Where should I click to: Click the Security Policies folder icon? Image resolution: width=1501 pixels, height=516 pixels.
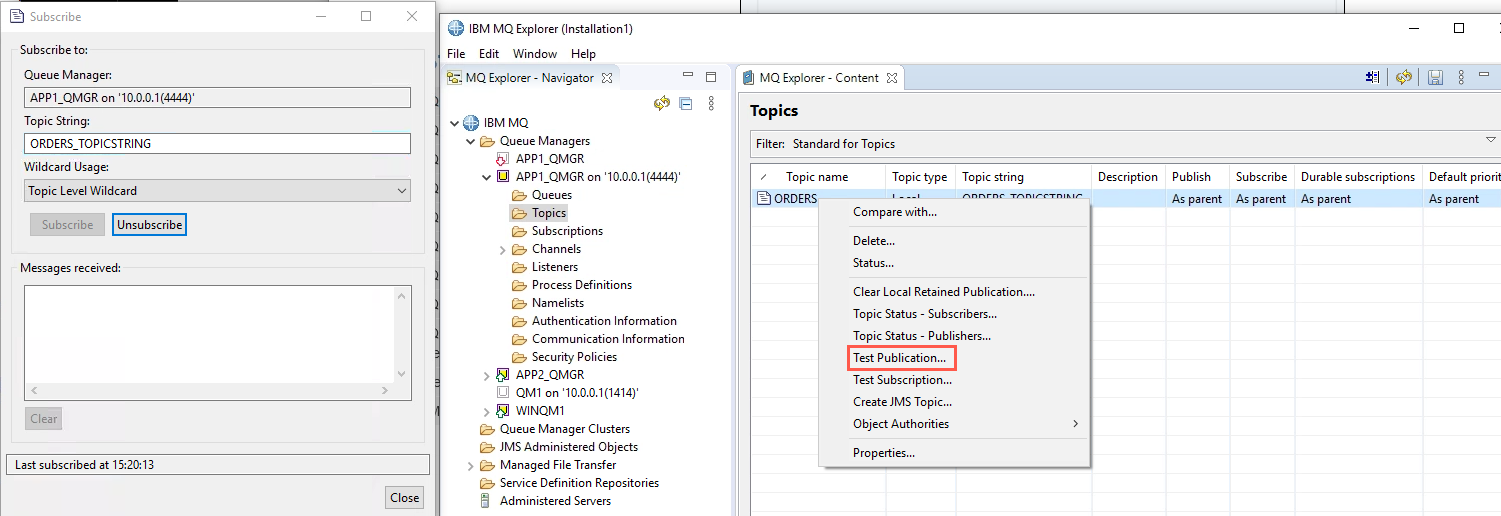[519, 357]
